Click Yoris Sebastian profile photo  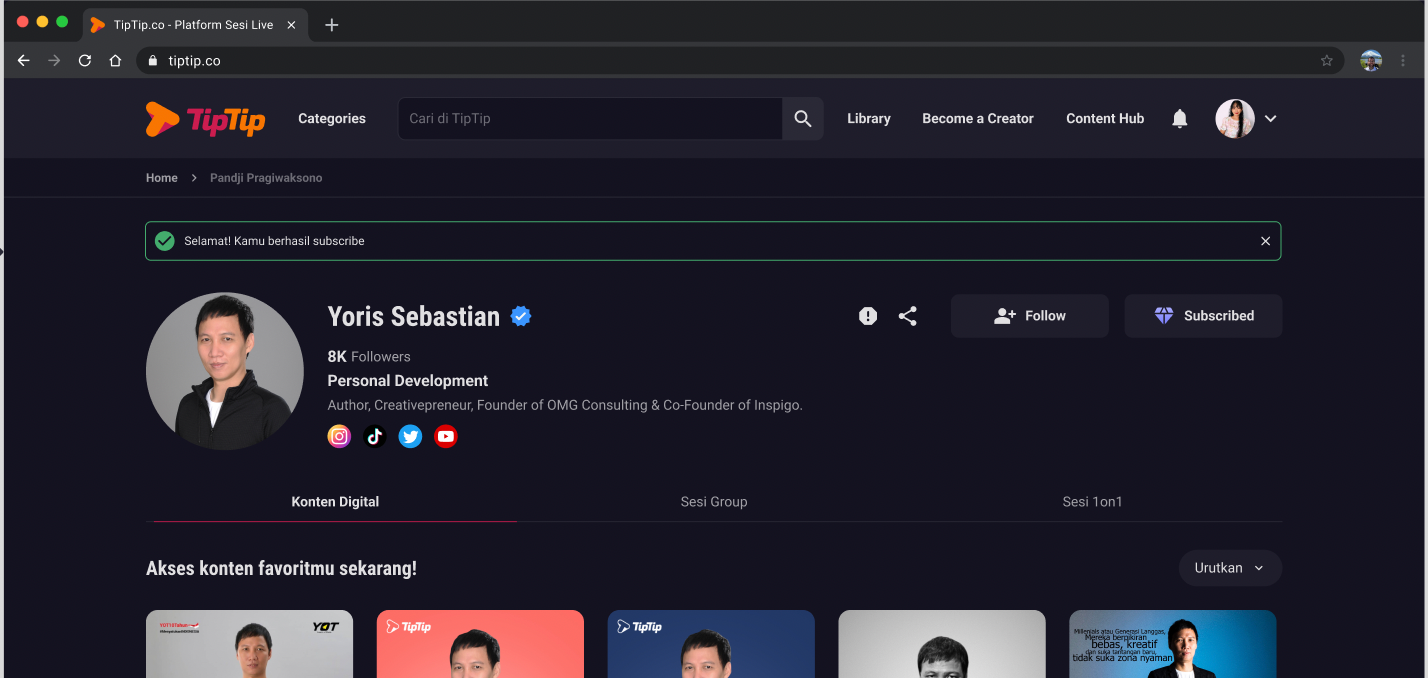click(x=225, y=371)
